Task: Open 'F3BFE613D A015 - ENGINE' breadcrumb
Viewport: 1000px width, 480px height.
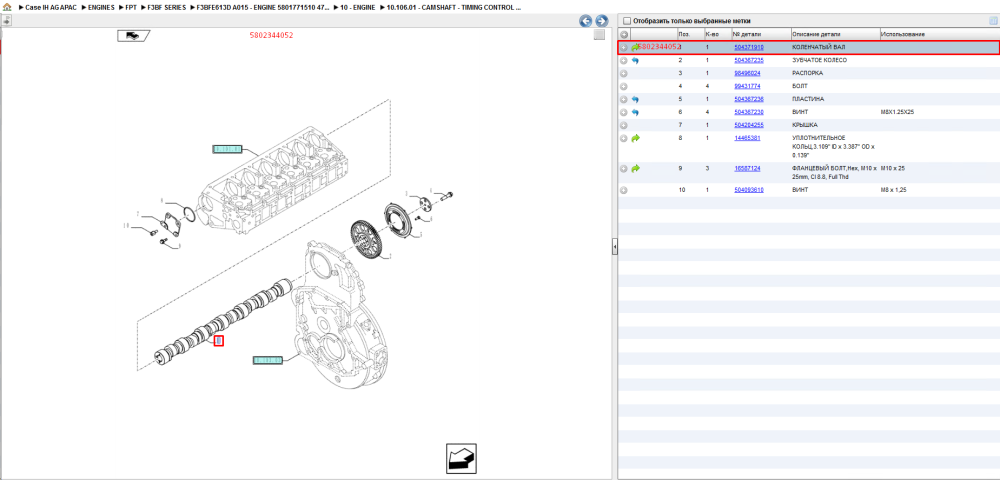Action: pos(263,7)
